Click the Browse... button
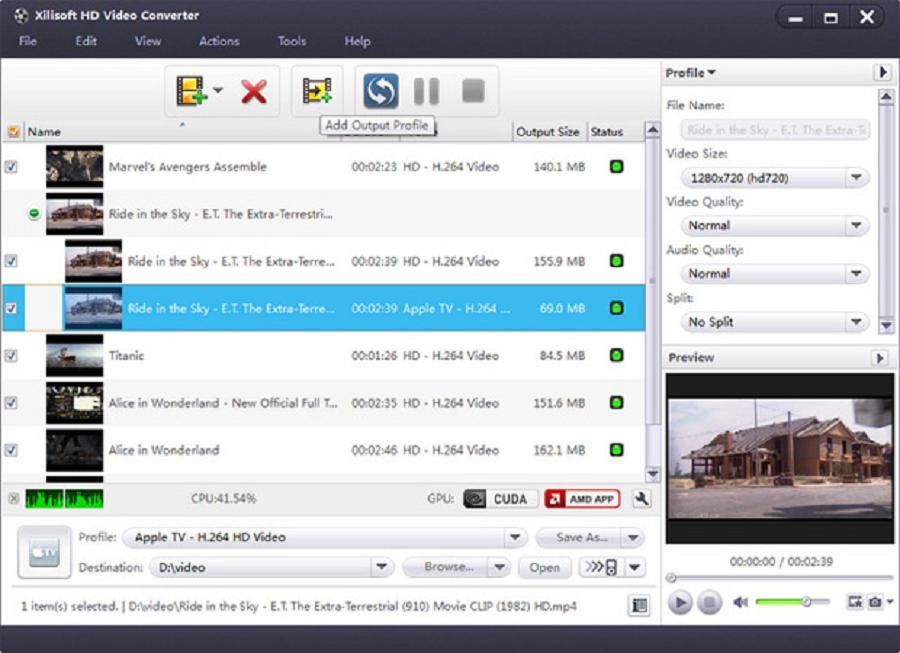Image resolution: width=900 pixels, height=653 pixels. pos(448,567)
